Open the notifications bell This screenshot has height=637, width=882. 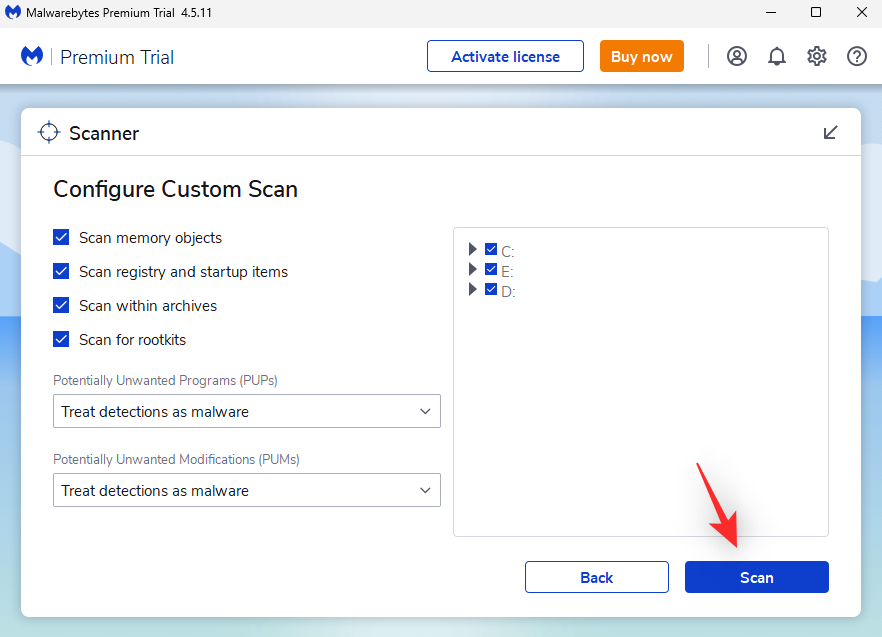777,56
